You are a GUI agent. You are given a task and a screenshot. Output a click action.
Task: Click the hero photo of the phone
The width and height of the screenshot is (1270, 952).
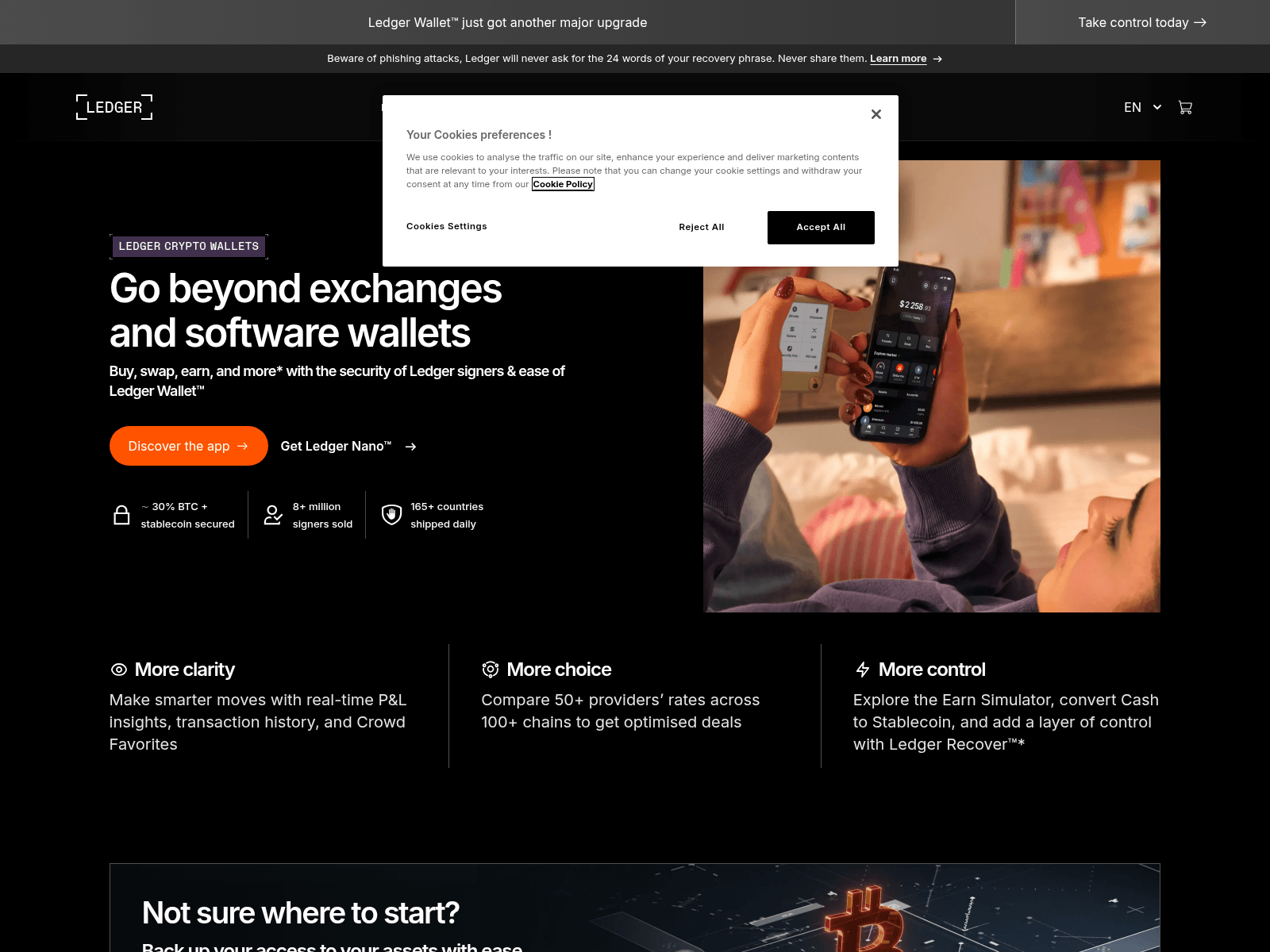(932, 386)
